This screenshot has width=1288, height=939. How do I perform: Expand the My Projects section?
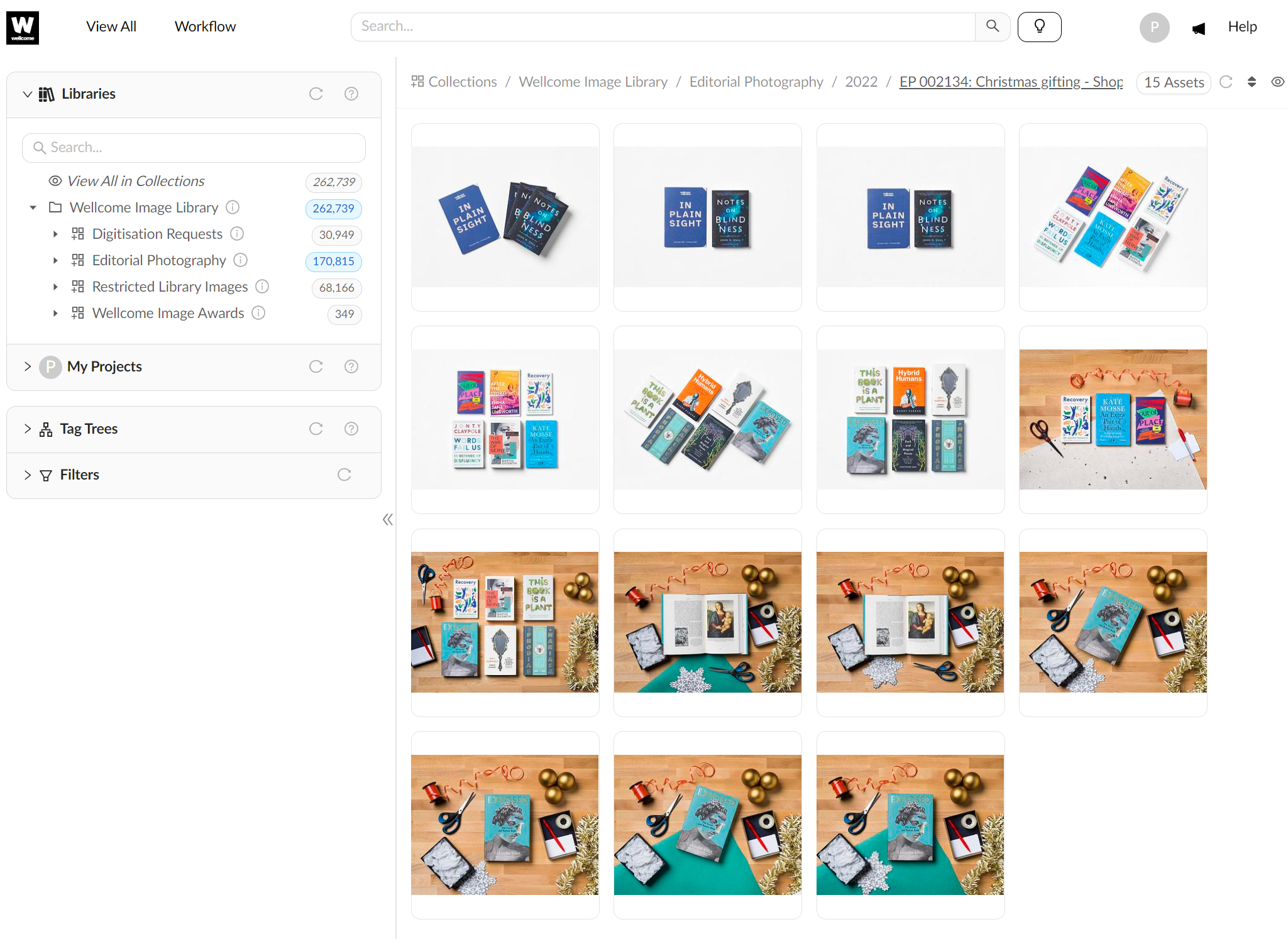coord(28,366)
